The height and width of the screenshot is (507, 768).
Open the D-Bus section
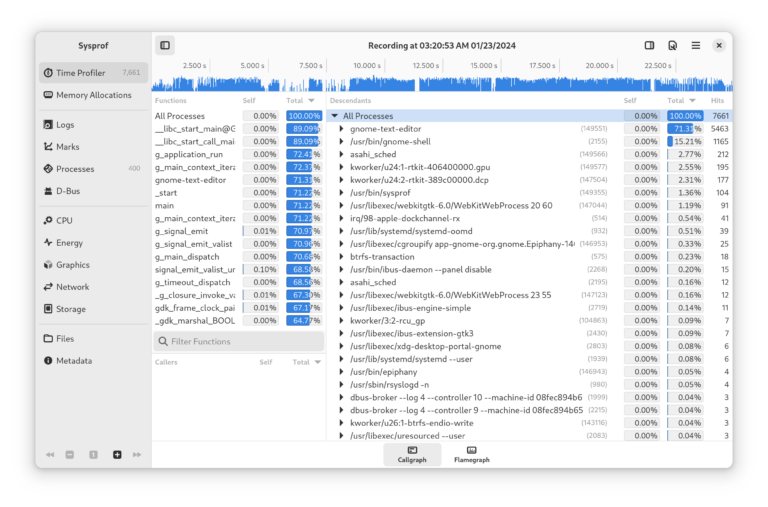tap(93, 191)
